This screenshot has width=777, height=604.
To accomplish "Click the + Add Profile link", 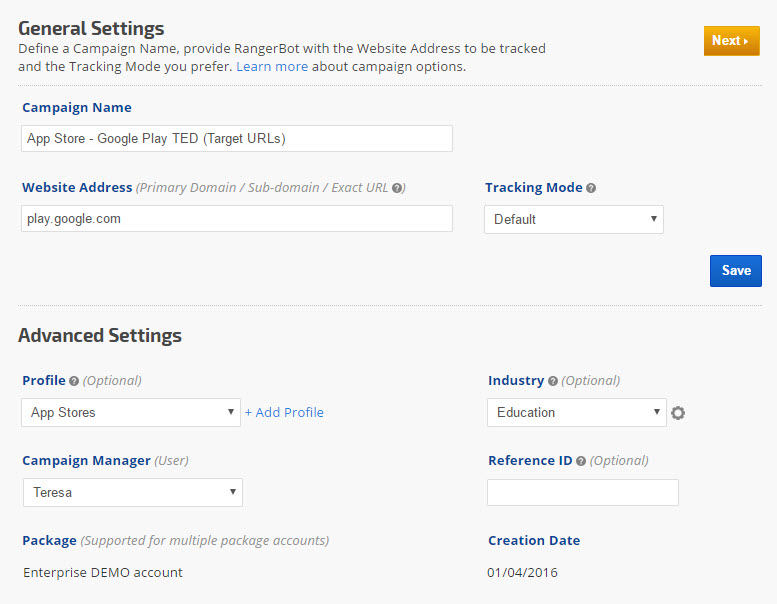I will (284, 412).
